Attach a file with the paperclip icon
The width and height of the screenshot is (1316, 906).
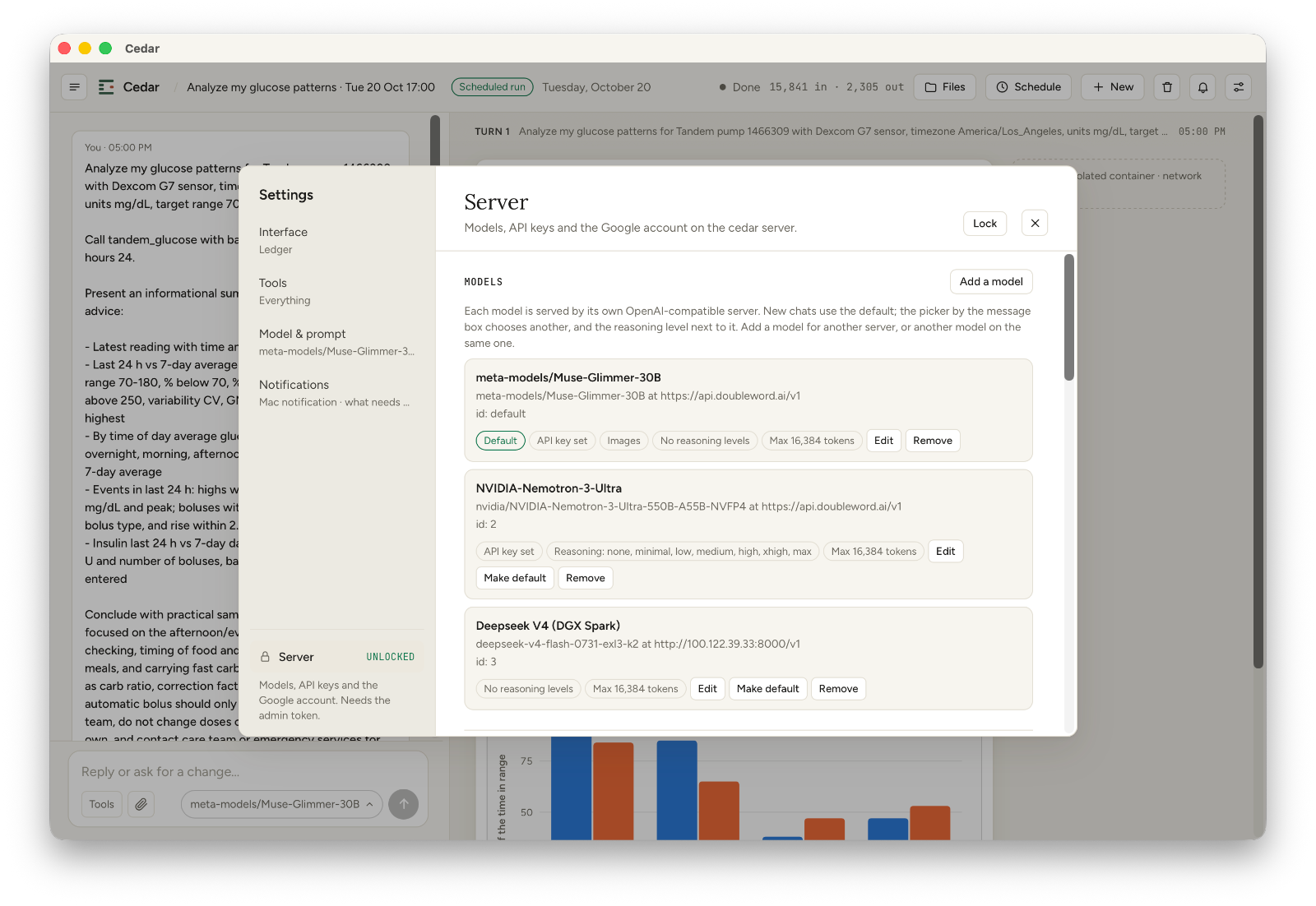coord(141,804)
